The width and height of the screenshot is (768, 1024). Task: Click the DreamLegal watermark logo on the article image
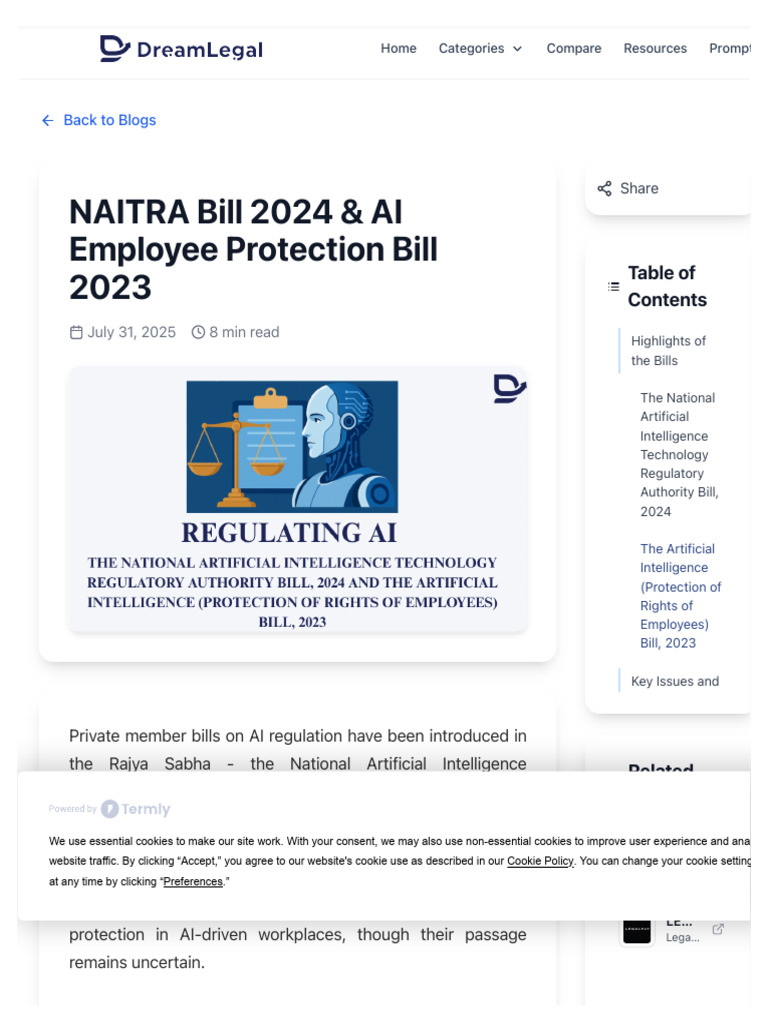point(509,389)
